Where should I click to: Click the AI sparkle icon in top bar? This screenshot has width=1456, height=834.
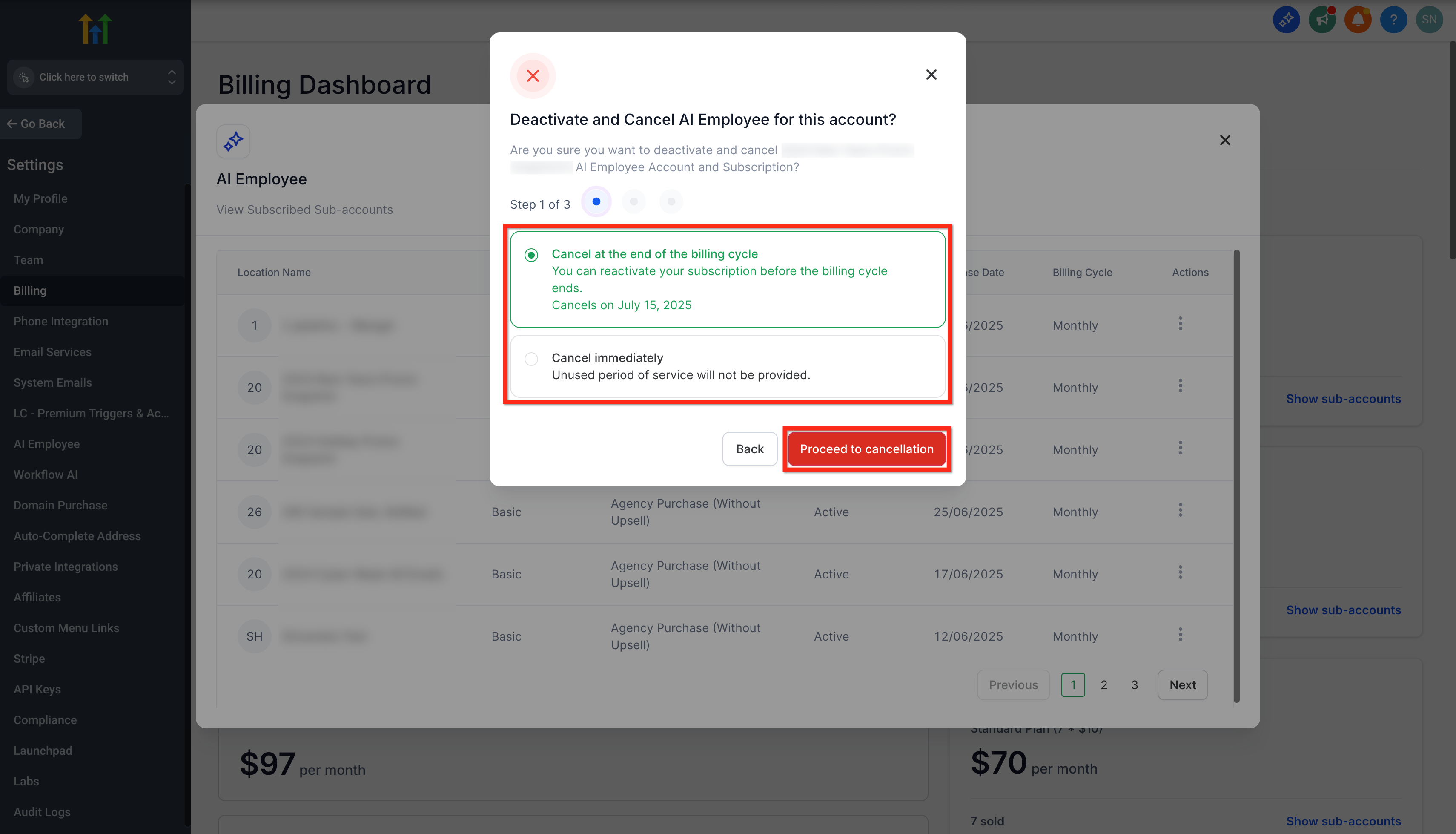pos(1286,20)
